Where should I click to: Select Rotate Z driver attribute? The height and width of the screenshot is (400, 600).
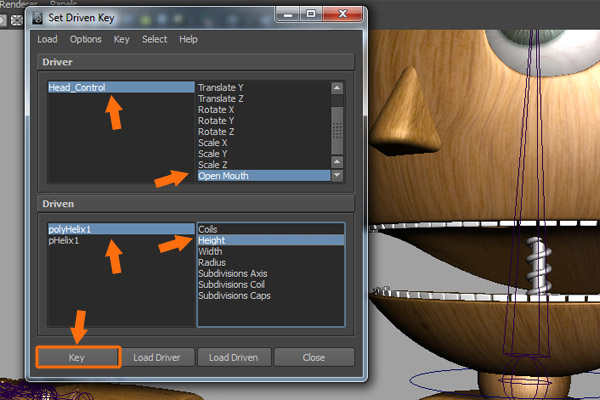[x=263, y=132]
